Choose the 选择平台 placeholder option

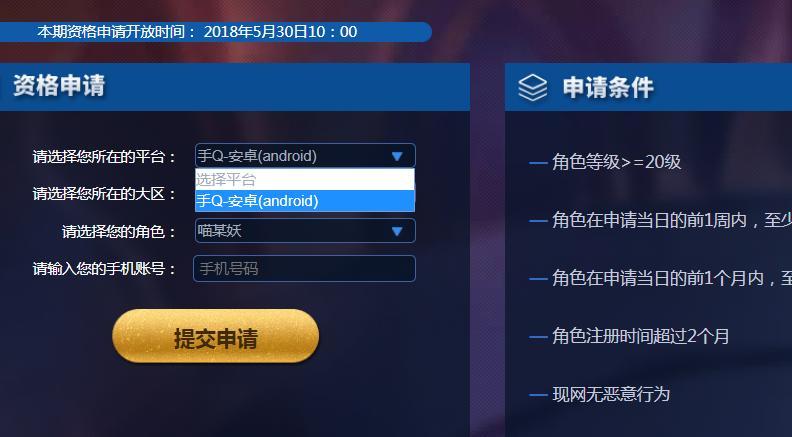(x=305, y=179)
